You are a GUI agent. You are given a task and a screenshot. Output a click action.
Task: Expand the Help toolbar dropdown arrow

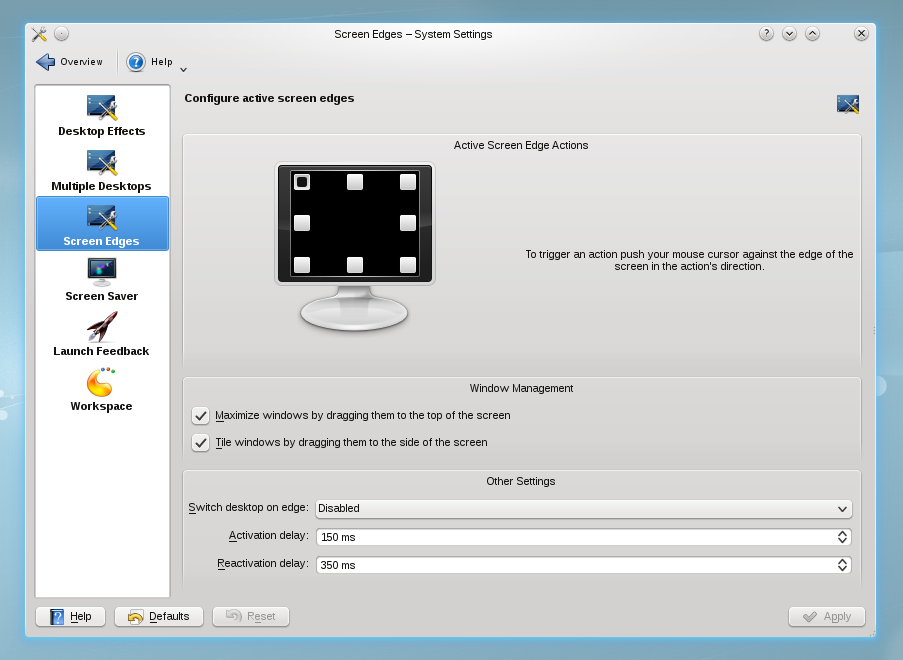(183, 69)
